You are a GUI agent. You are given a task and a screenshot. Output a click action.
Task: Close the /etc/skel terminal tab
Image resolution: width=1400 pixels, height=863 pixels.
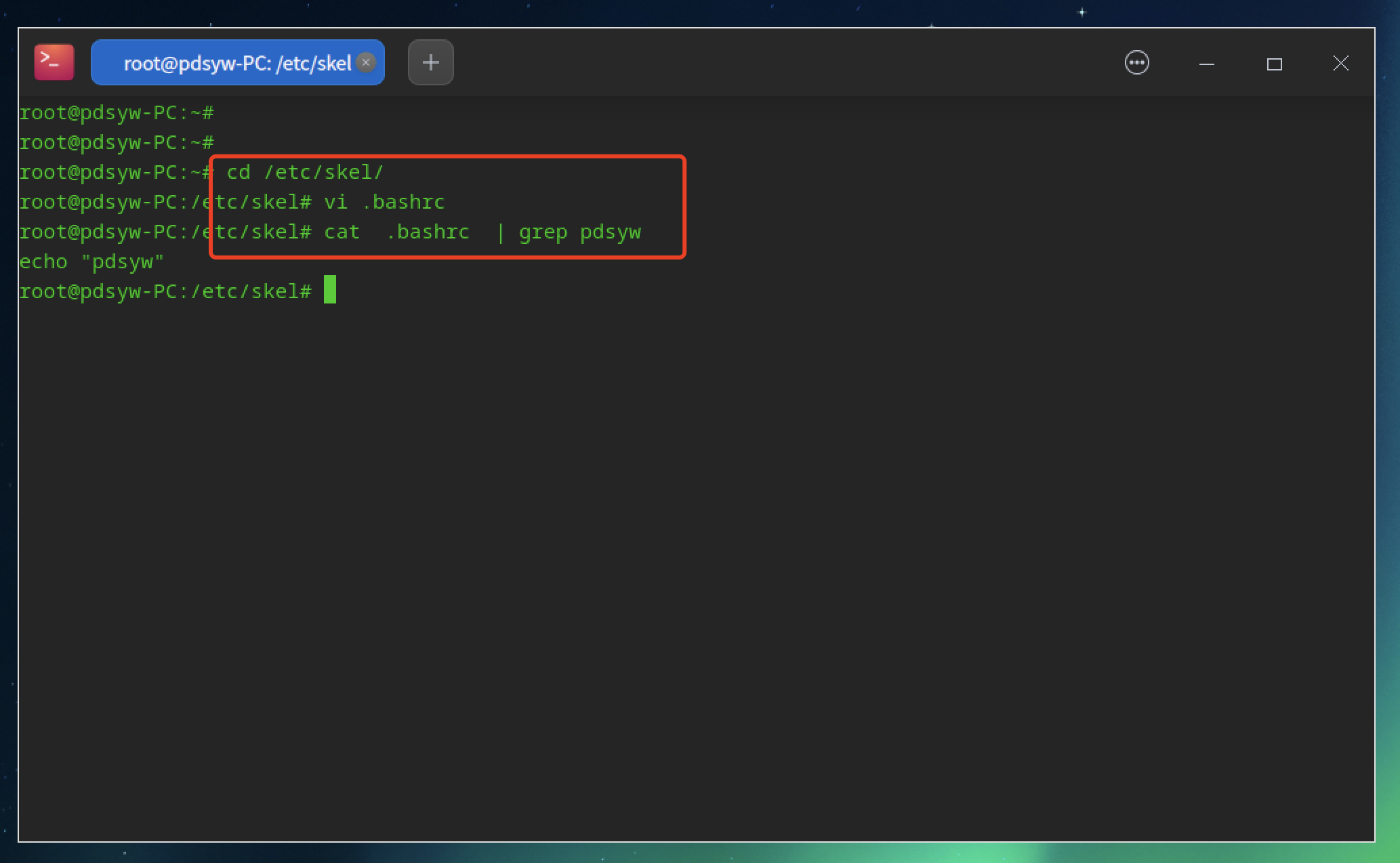(x=366, y=62)
